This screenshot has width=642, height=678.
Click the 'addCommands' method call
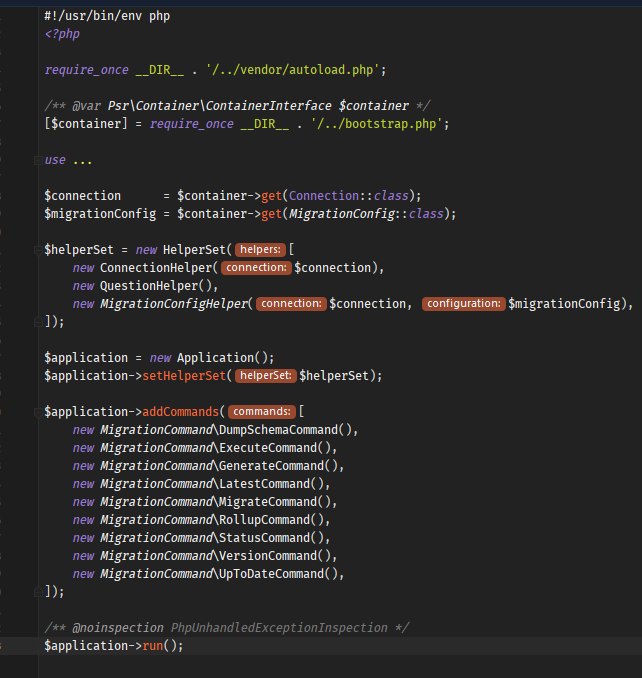[181, 411]
